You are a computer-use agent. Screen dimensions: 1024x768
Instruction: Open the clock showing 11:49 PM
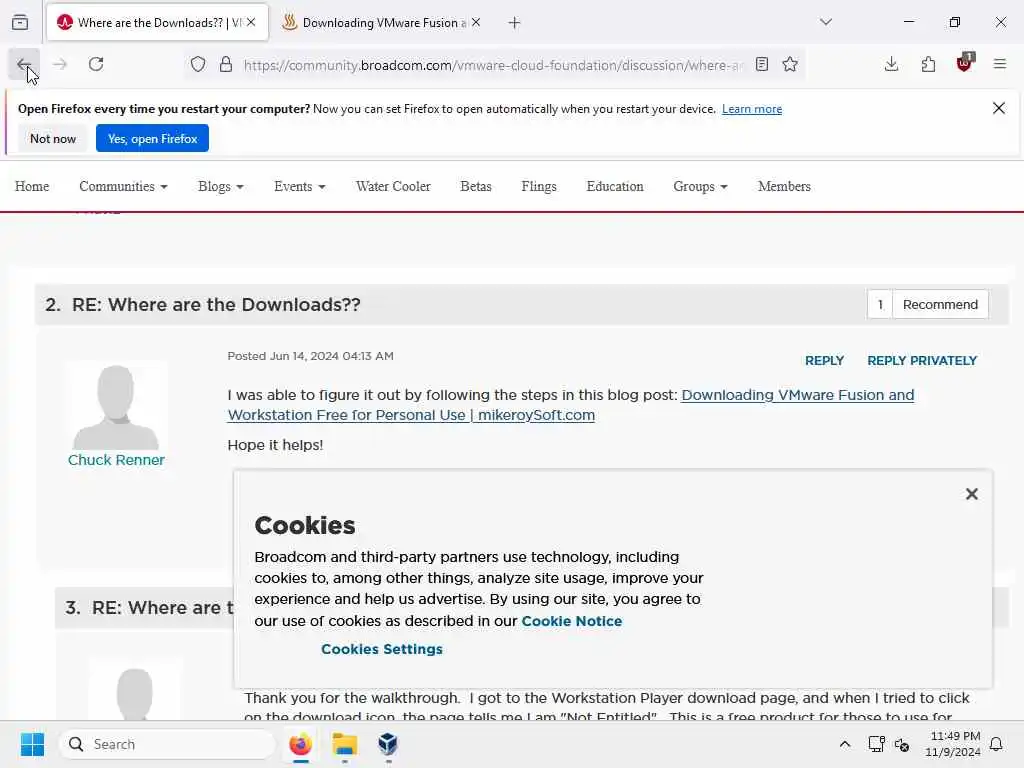pos(953,744)
